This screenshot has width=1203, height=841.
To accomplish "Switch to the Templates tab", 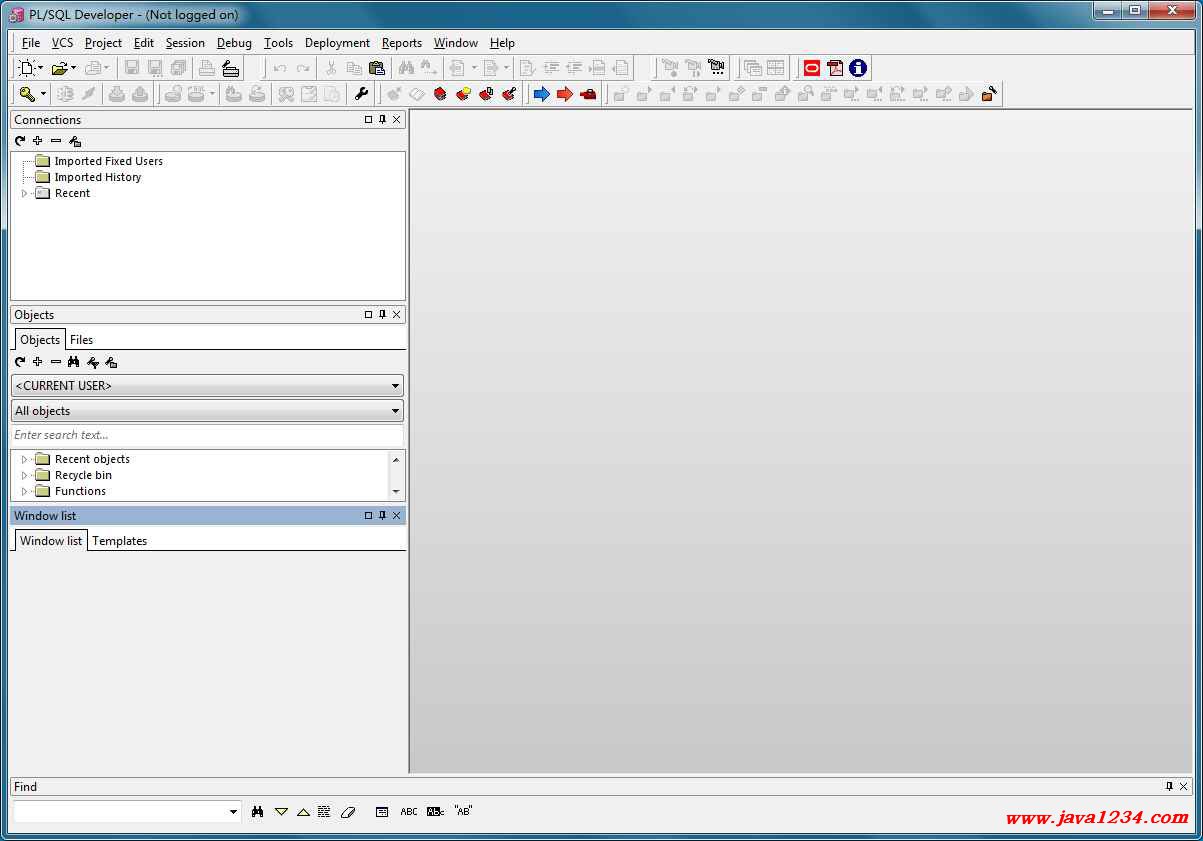I will 119,541.
